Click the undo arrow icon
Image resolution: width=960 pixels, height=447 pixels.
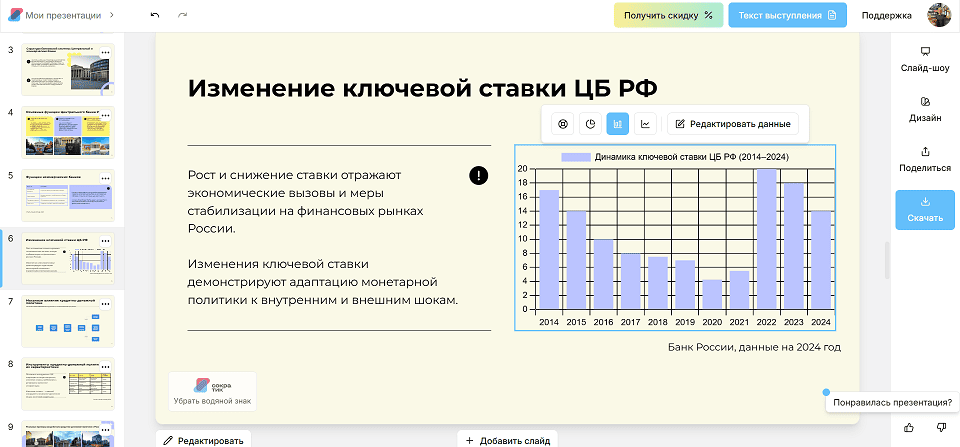tap(154, 15)
